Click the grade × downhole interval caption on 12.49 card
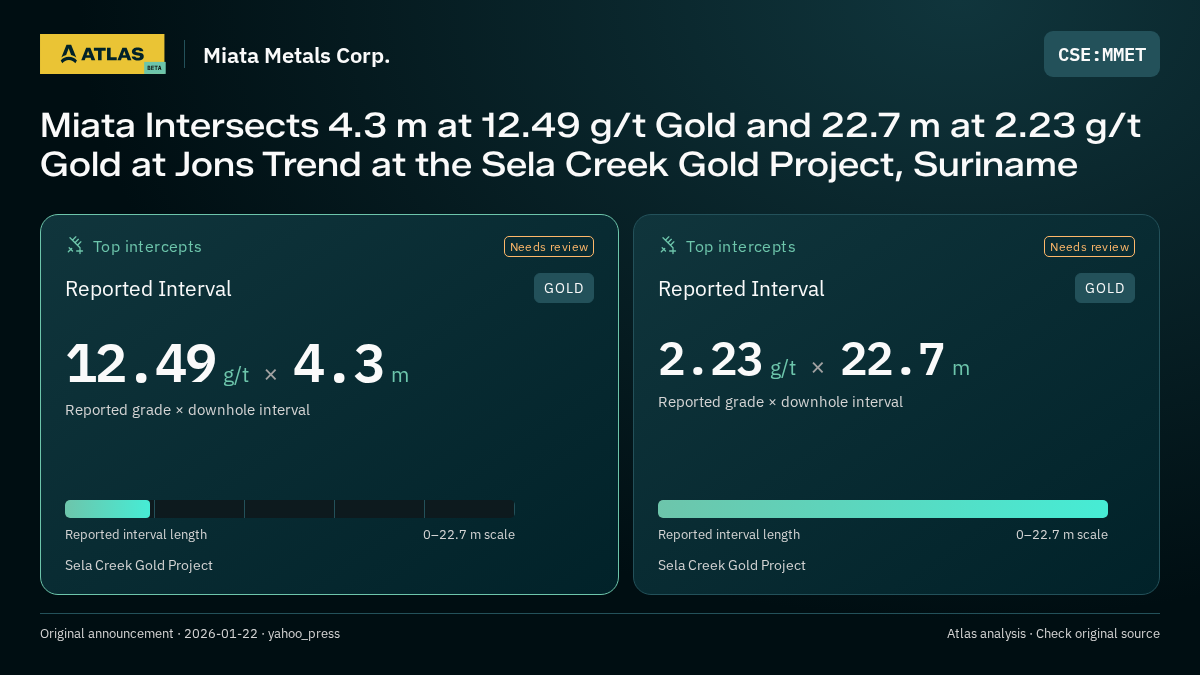Viewport: 1200px width, 675px height. pos(187,410)
